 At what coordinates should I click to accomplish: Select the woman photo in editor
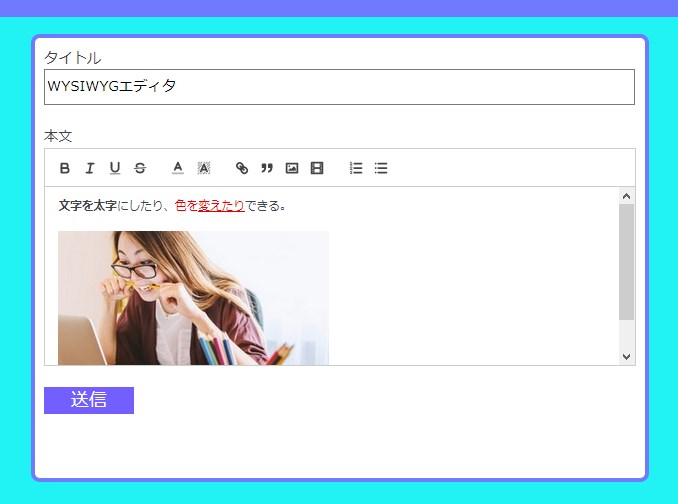click(193, 298)
